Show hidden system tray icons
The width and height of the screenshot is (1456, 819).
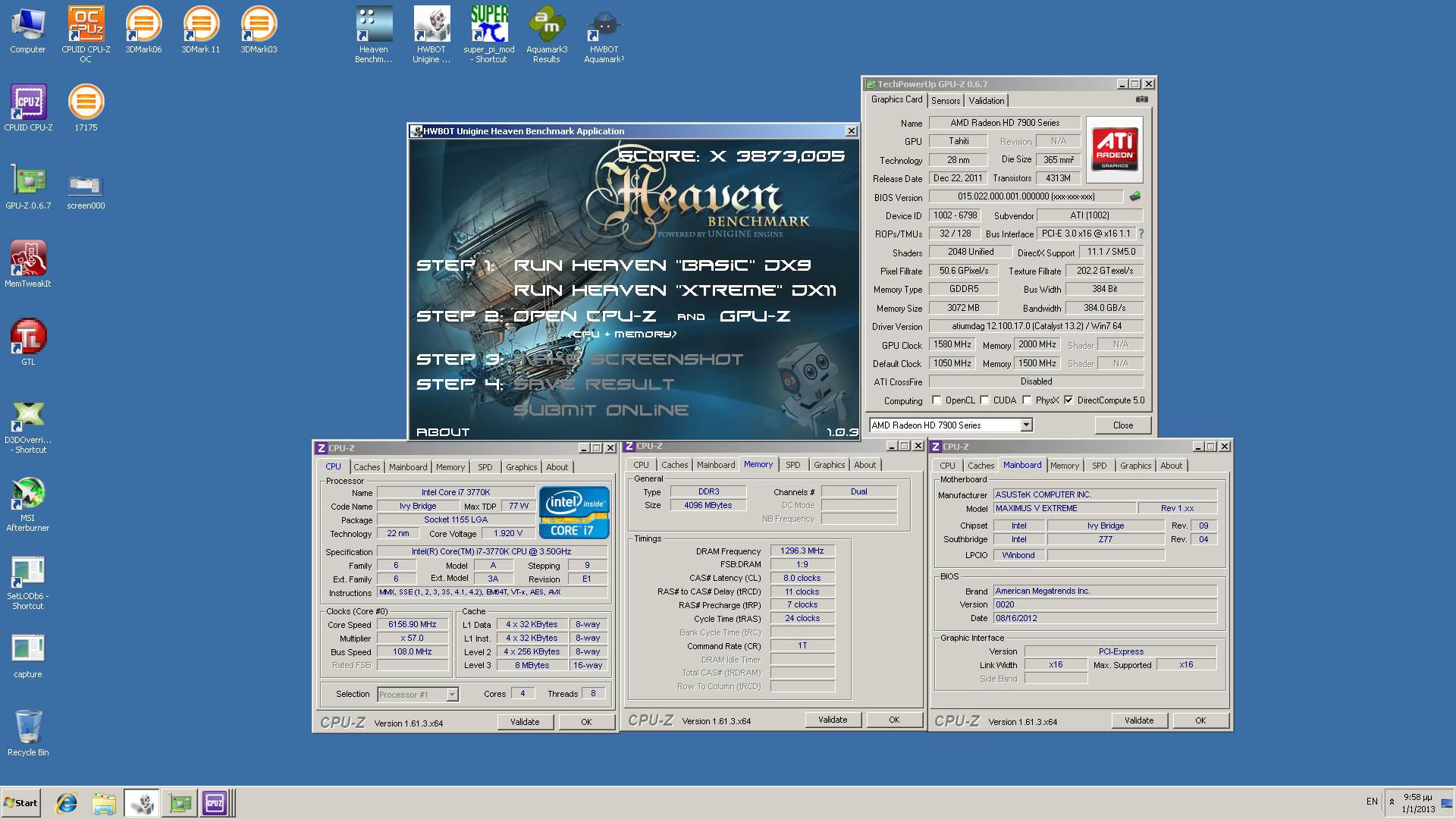tap(1392, 802)
